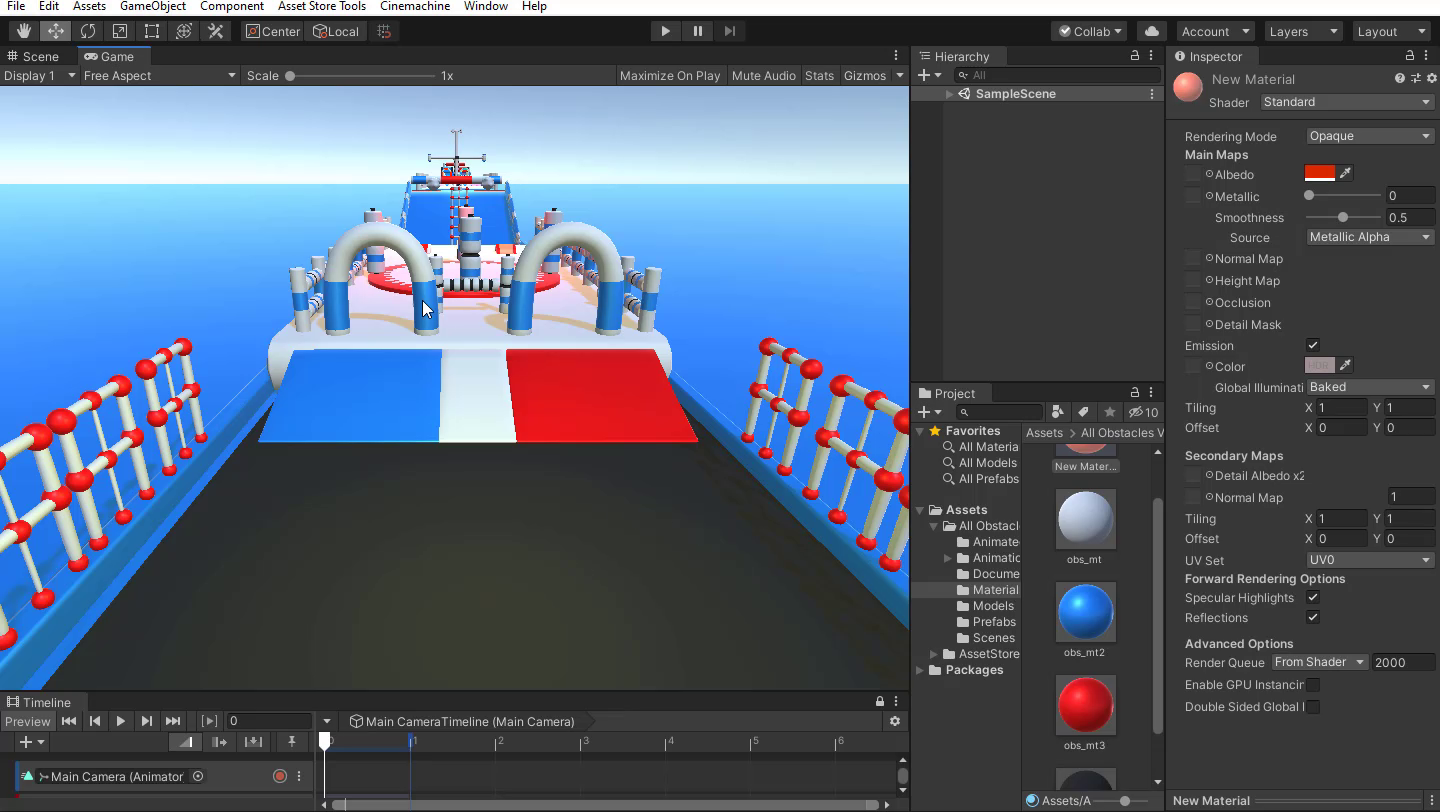Lock the Project panel
Screen dimensions: 1440x812
[x=1134, y=392]
